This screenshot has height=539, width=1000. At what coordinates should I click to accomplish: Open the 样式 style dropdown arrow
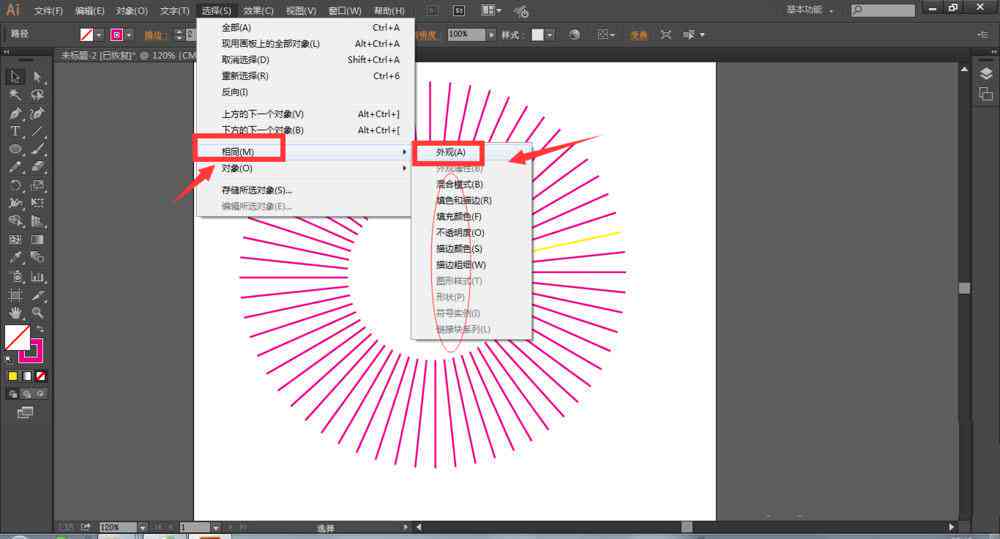[x=550, y=34]
